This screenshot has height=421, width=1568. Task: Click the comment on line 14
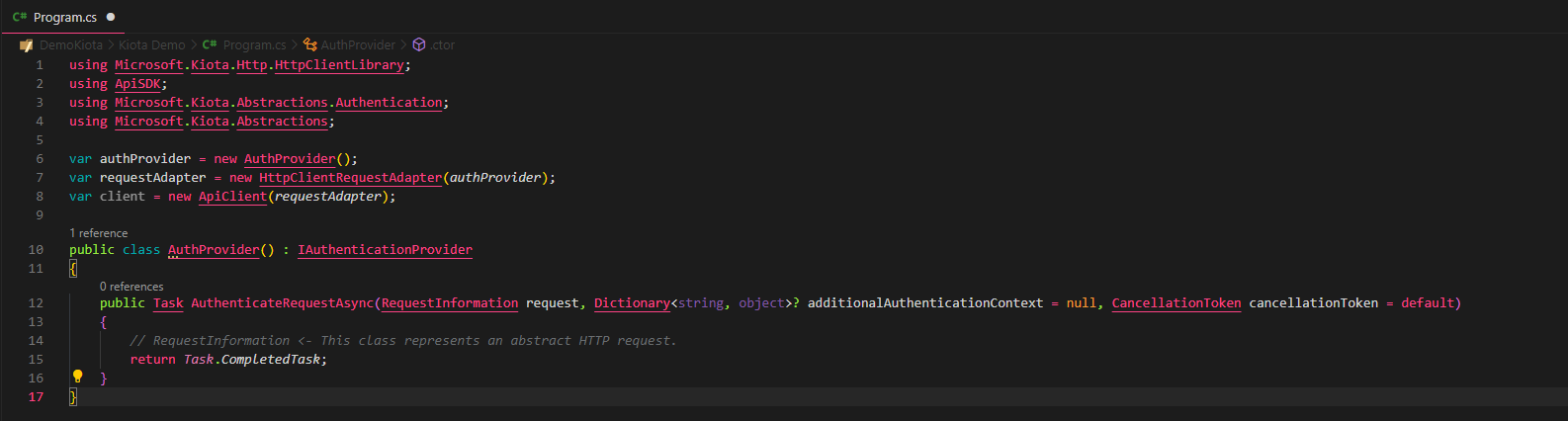click(403, 340)
